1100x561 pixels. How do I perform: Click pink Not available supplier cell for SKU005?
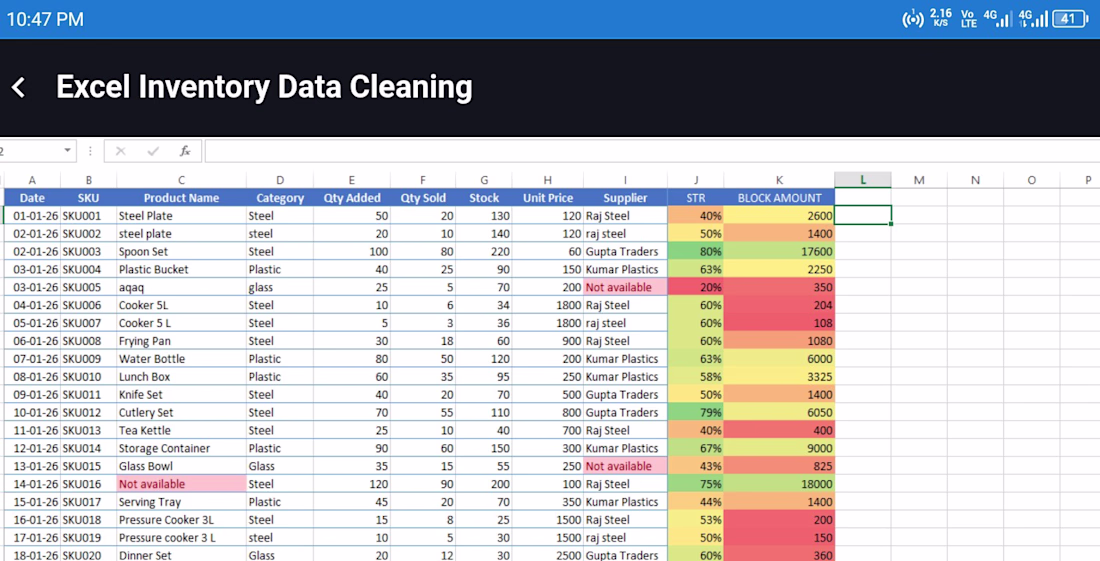coord(625,288)
